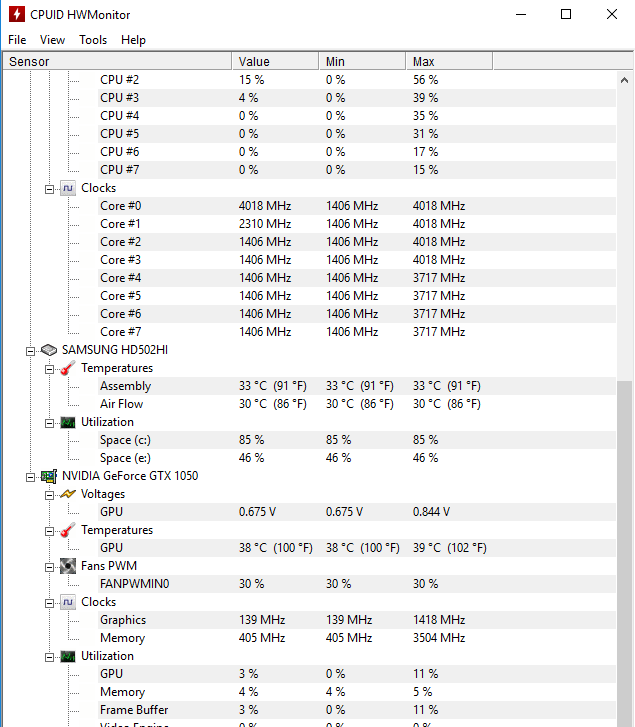Collapse the GPU Voltages section
Screen dimensions: 635x727
point(50,496)
